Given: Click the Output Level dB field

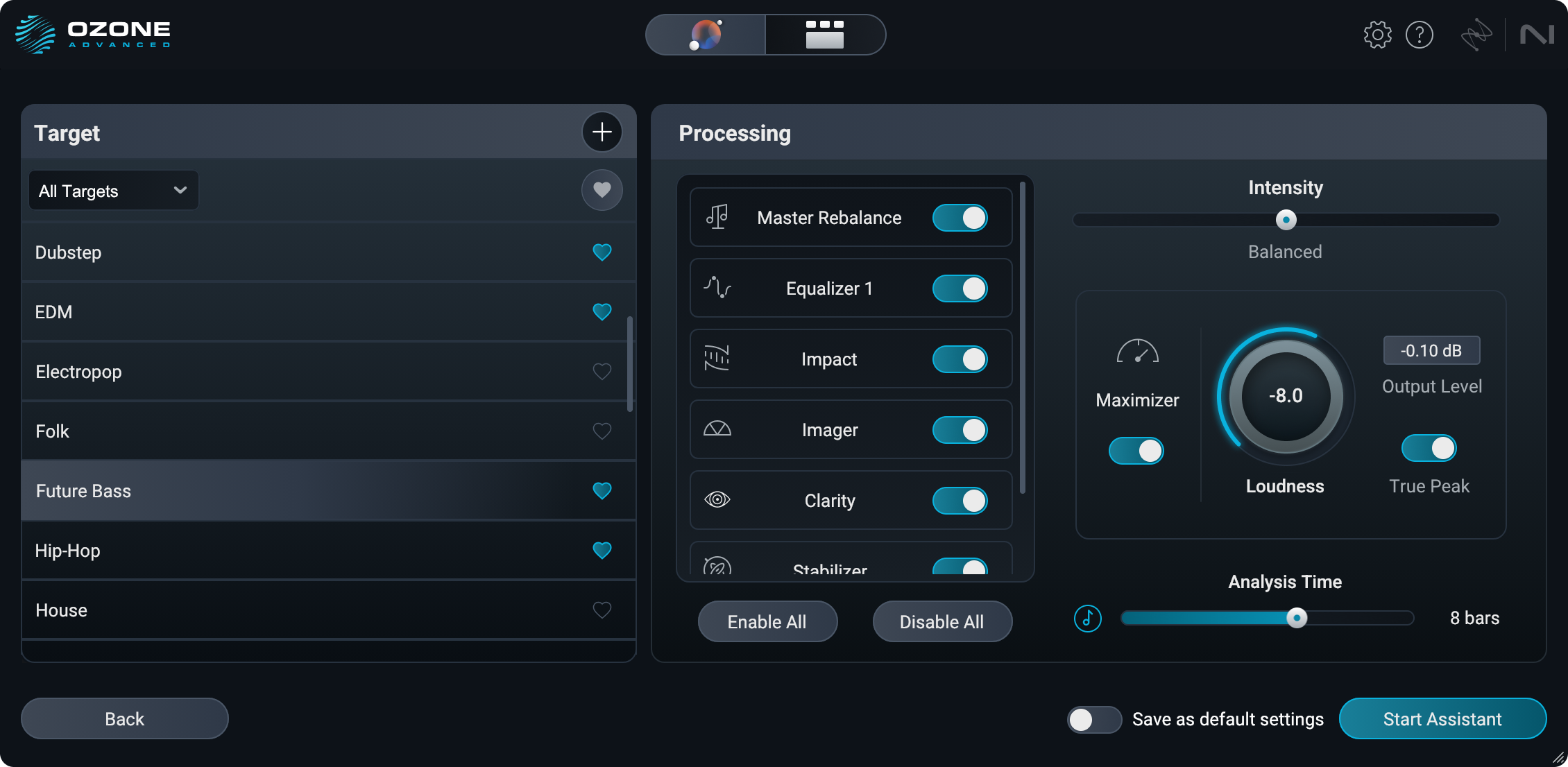Looking at the screenshot, I should tap(1431, 351).
